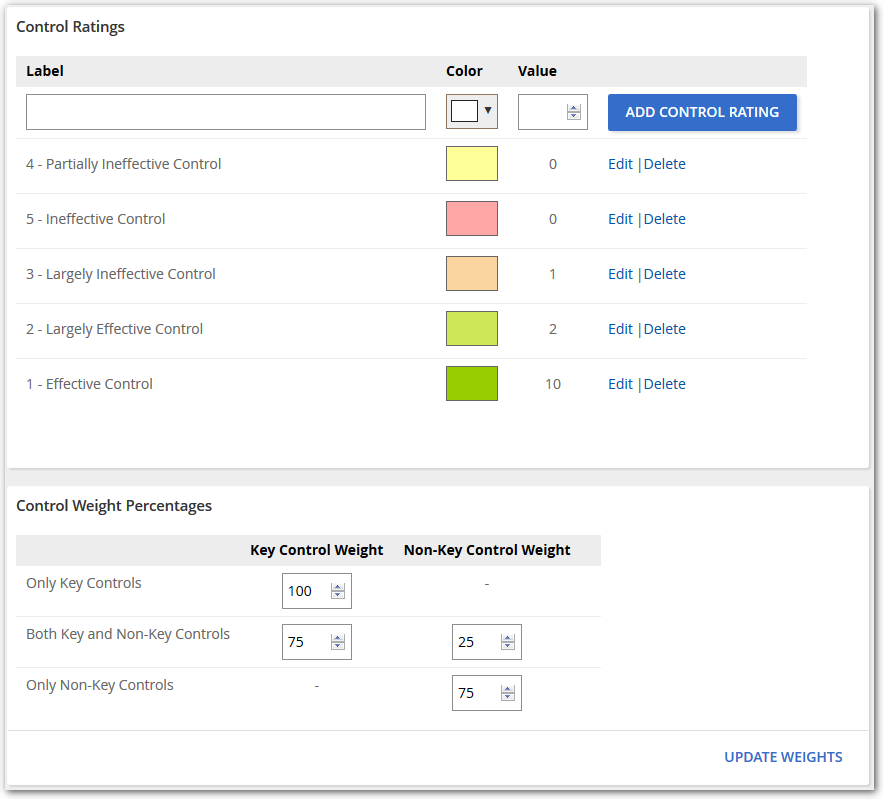This screenshot has height=799, width=883.
Task: Edit the Largely Effective Control rating
Action: pos(620,329)
